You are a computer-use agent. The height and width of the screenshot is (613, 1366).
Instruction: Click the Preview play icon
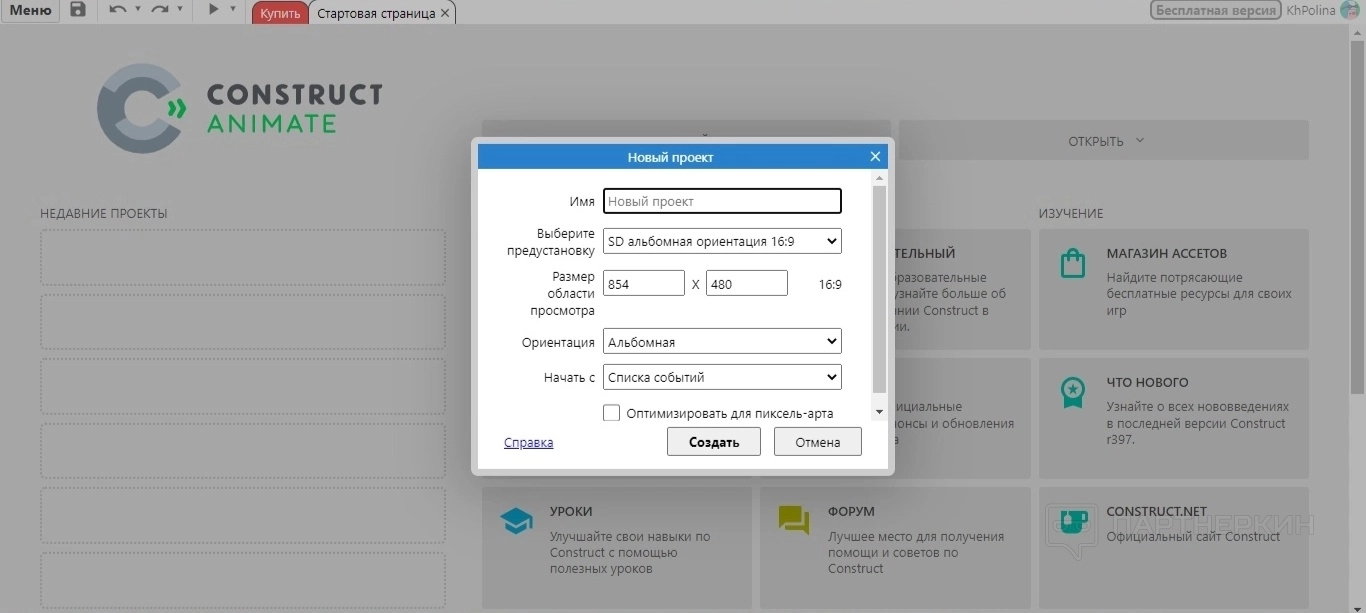pyautogui.click(x=213, y=11)
